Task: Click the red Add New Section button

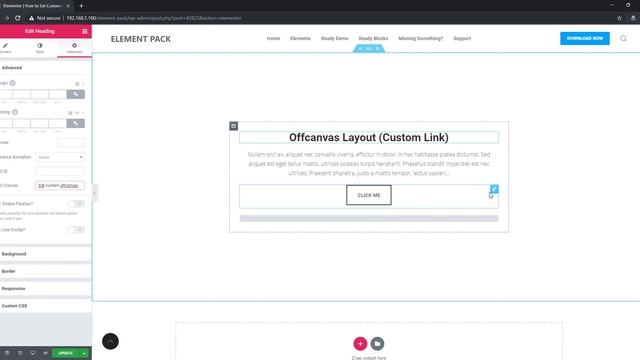Action: 360,344
